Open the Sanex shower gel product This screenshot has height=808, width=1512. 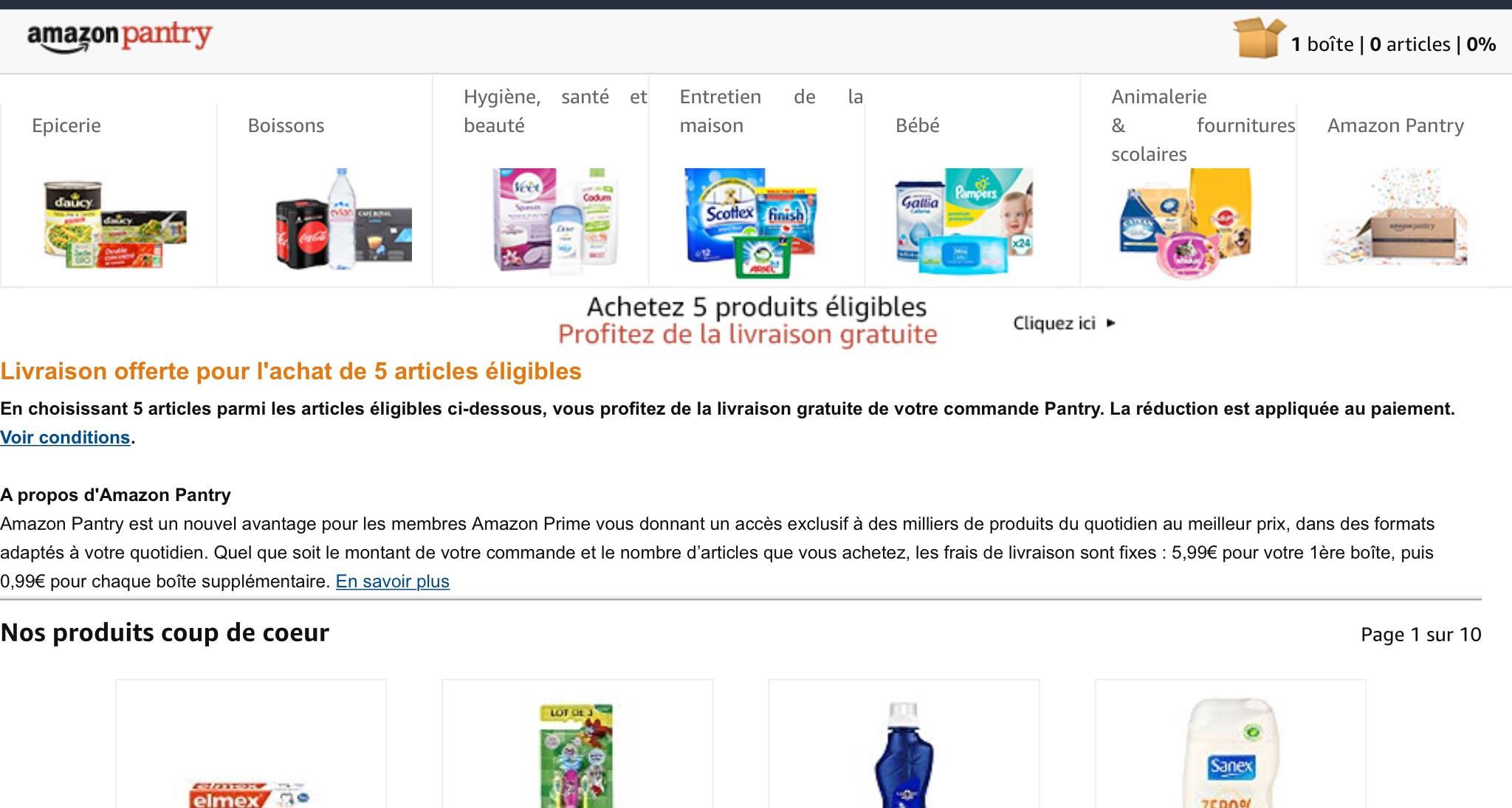tap(1231, 744)
